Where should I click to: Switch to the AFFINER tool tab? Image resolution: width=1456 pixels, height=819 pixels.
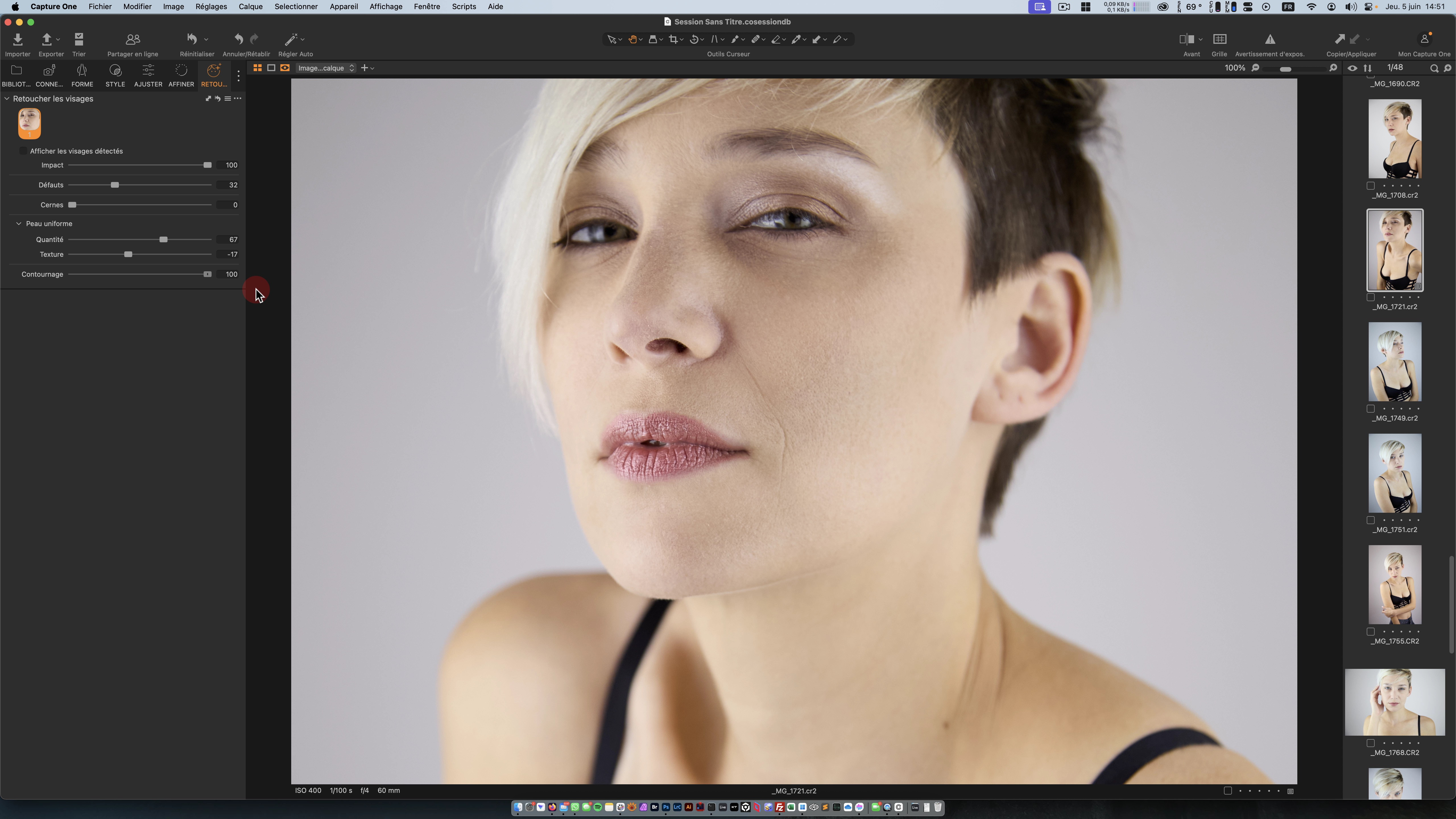[181, 75]
